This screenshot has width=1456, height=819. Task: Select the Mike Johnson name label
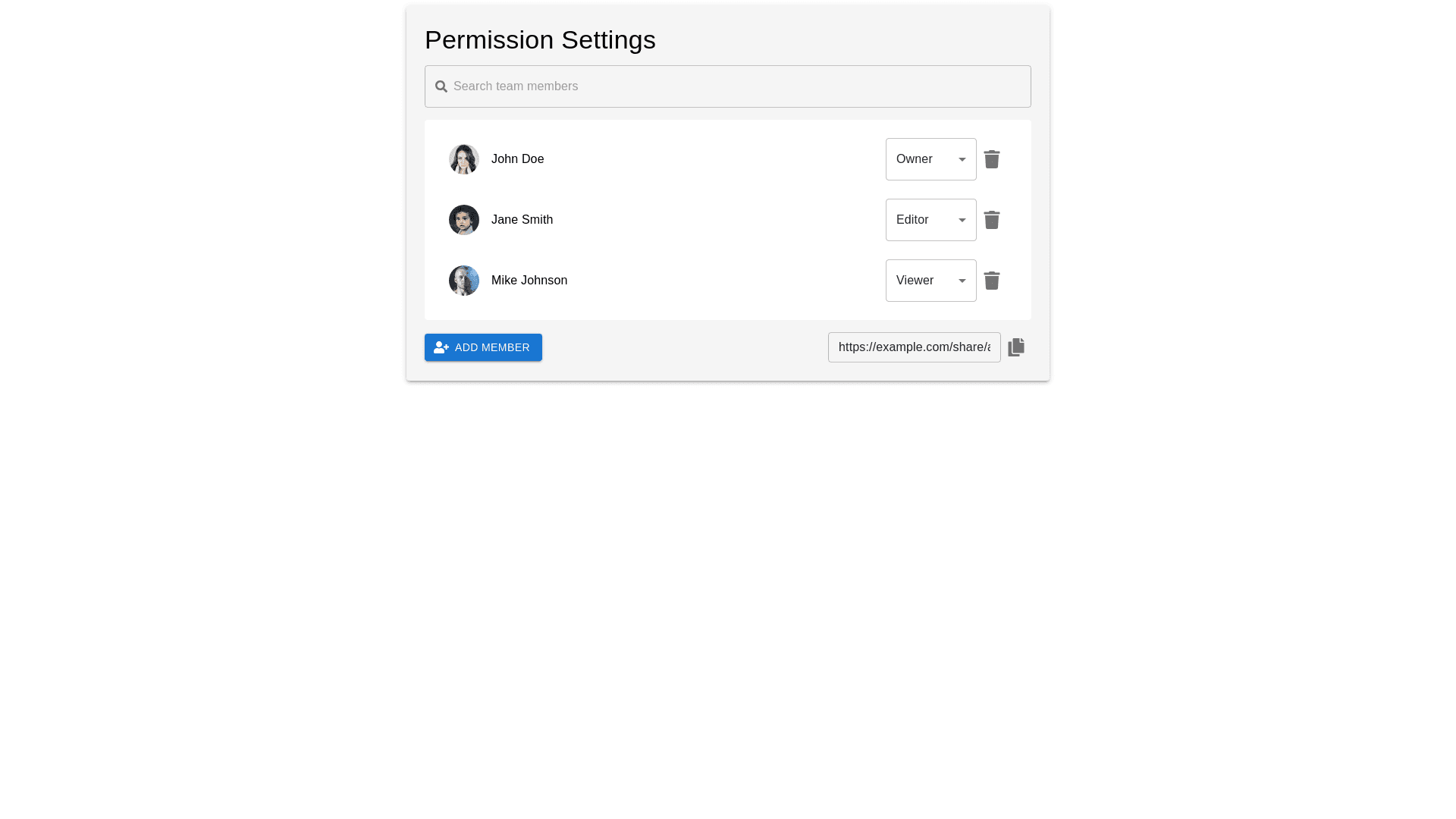pos(529,281)
